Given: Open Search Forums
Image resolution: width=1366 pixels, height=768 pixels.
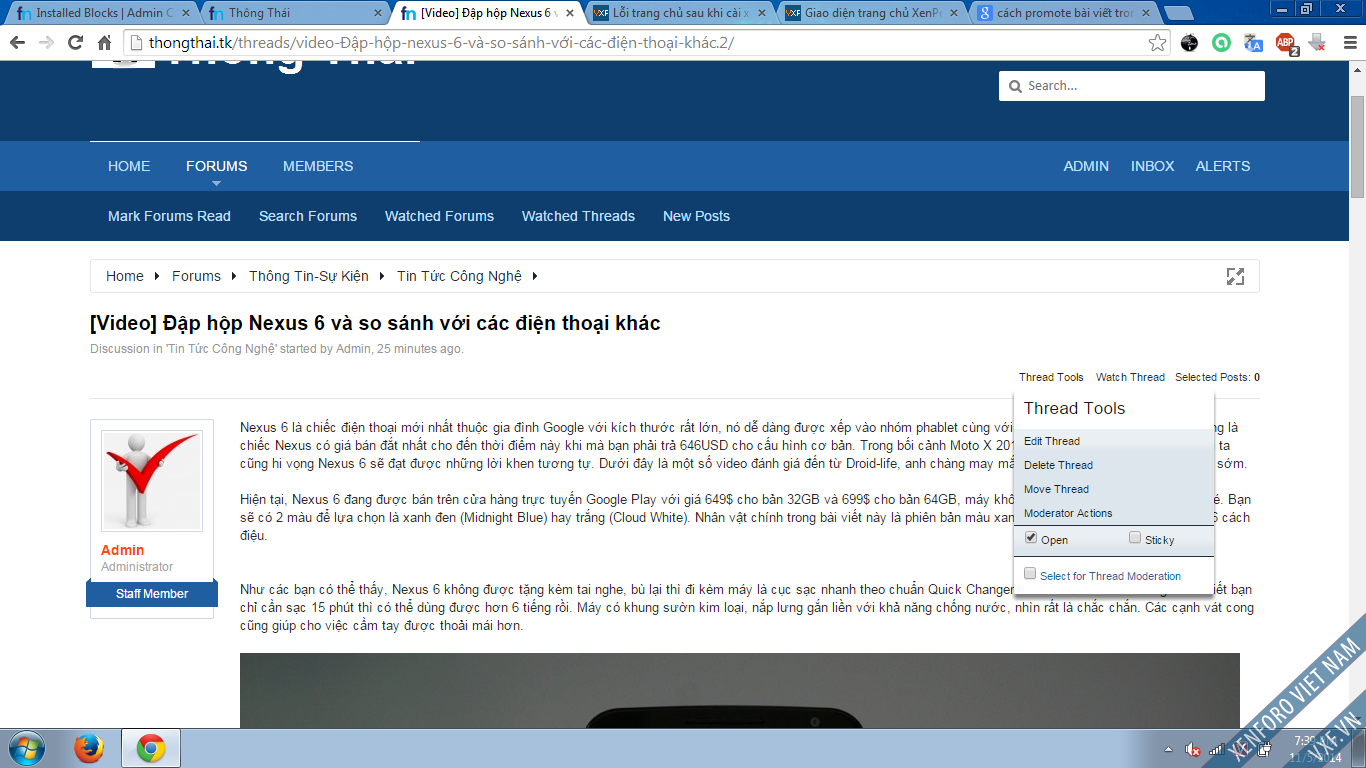Looking at the screenshot, I should tap(308, 216).
